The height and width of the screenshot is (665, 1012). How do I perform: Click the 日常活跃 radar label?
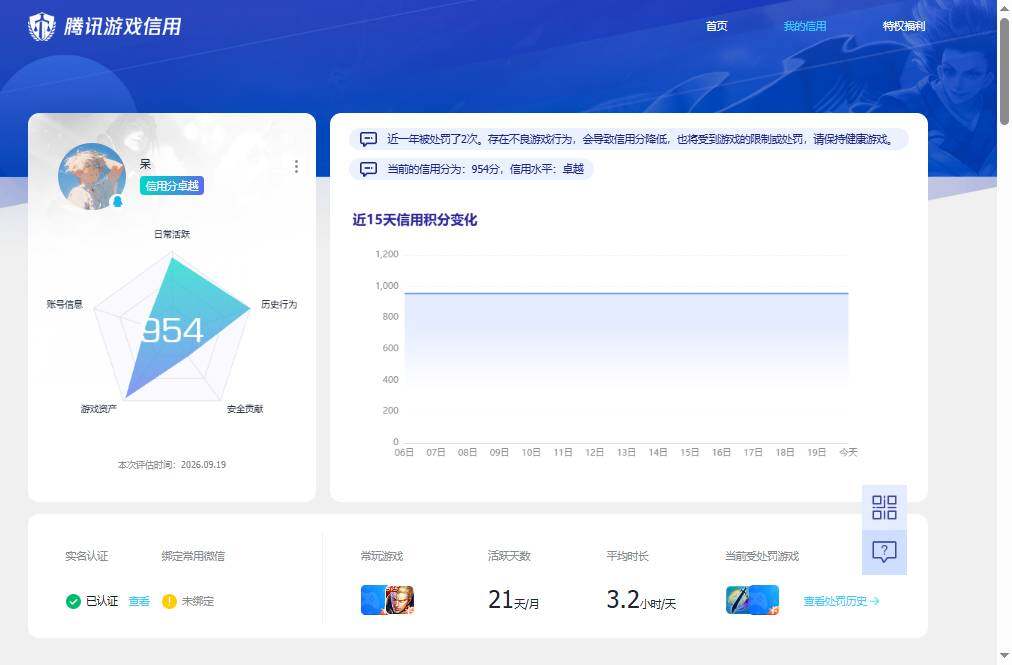(172, 234)
